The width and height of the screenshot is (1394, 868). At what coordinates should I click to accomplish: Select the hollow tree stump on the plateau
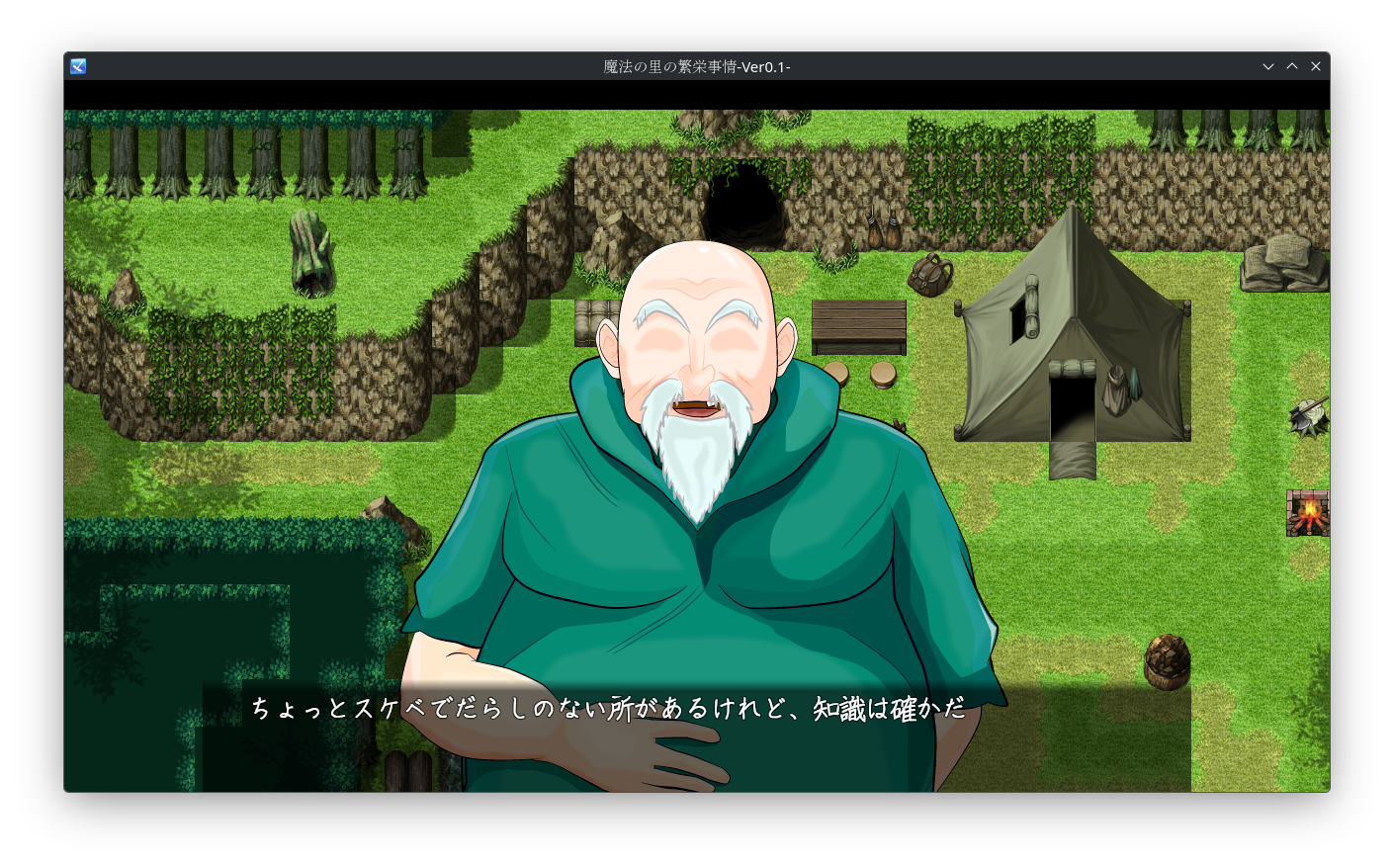coord(311,253)
